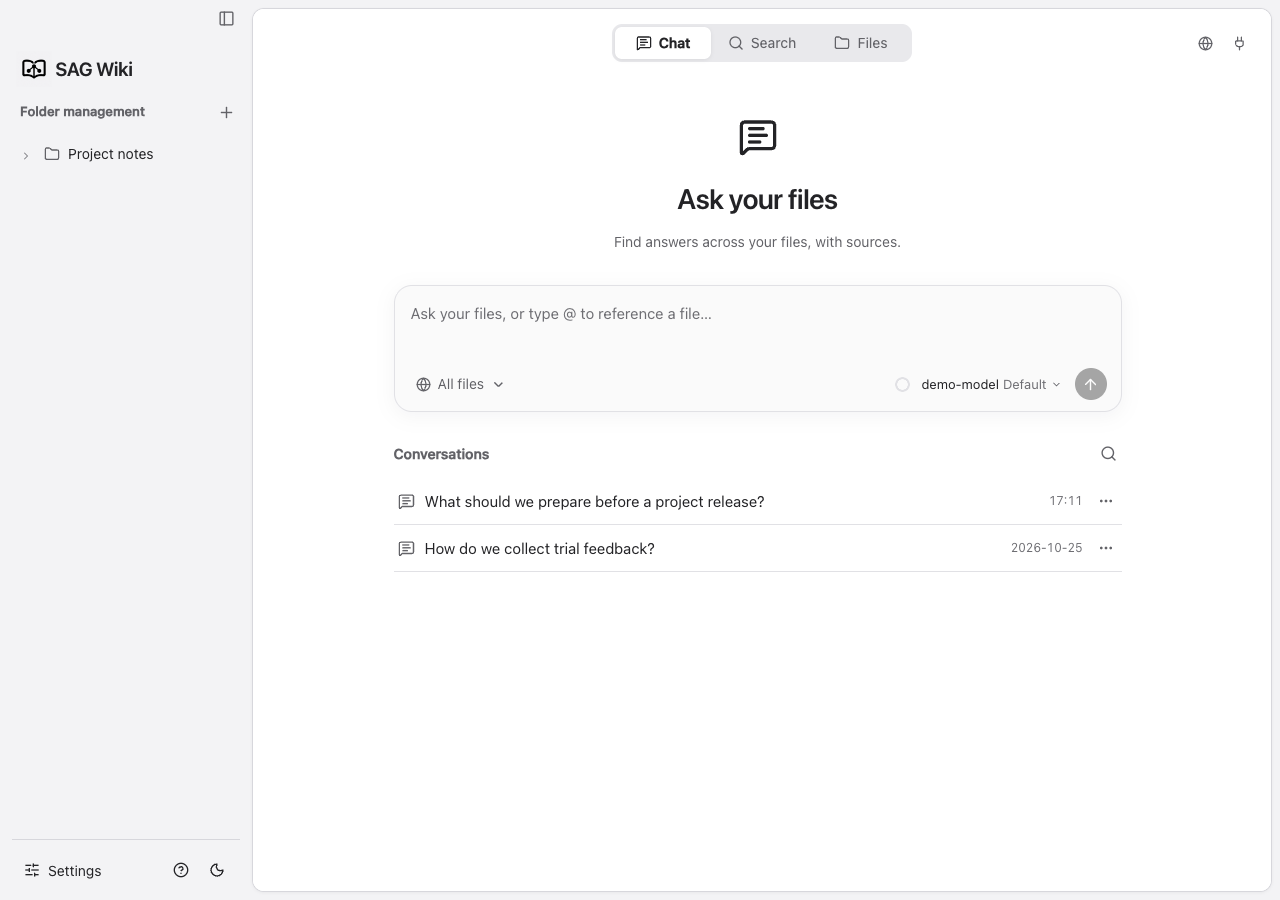The image size is (1280, 900).
Task: Open more options for the trial feedback conversation
Action: [x=1106, y=548]
